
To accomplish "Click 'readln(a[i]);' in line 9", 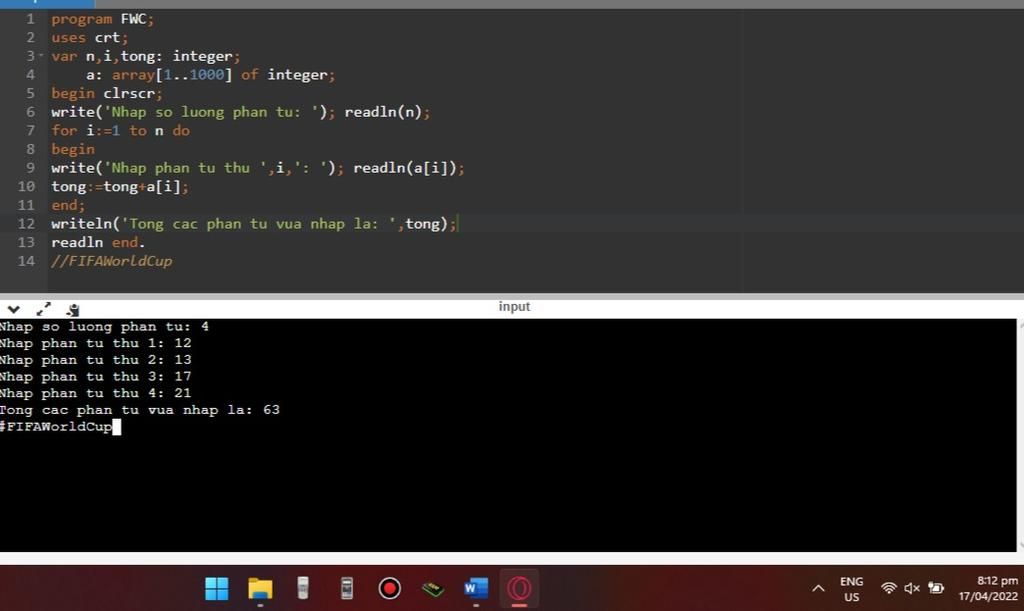I will point(409,168).
